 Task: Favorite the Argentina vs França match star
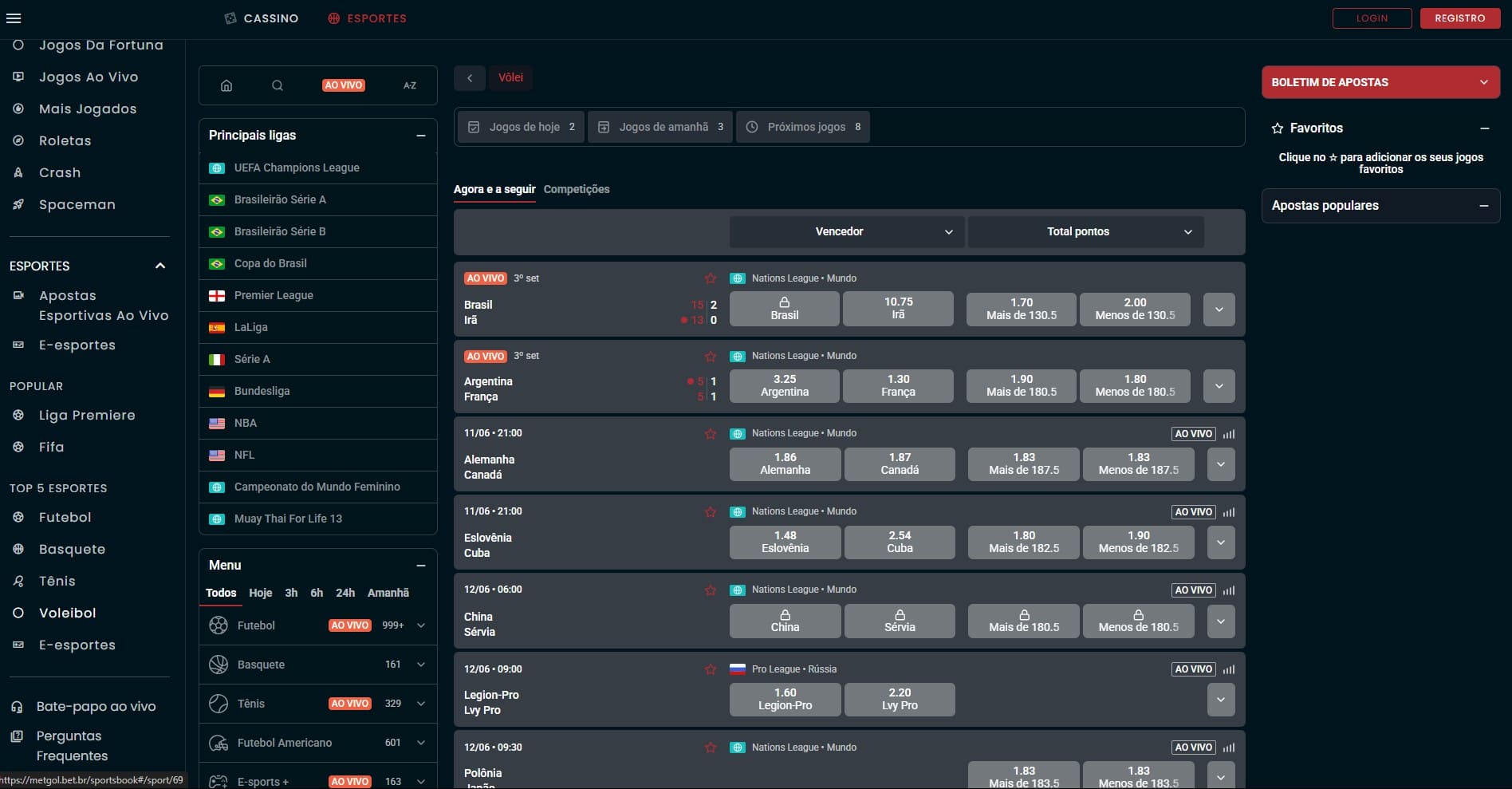click(711, 356)
